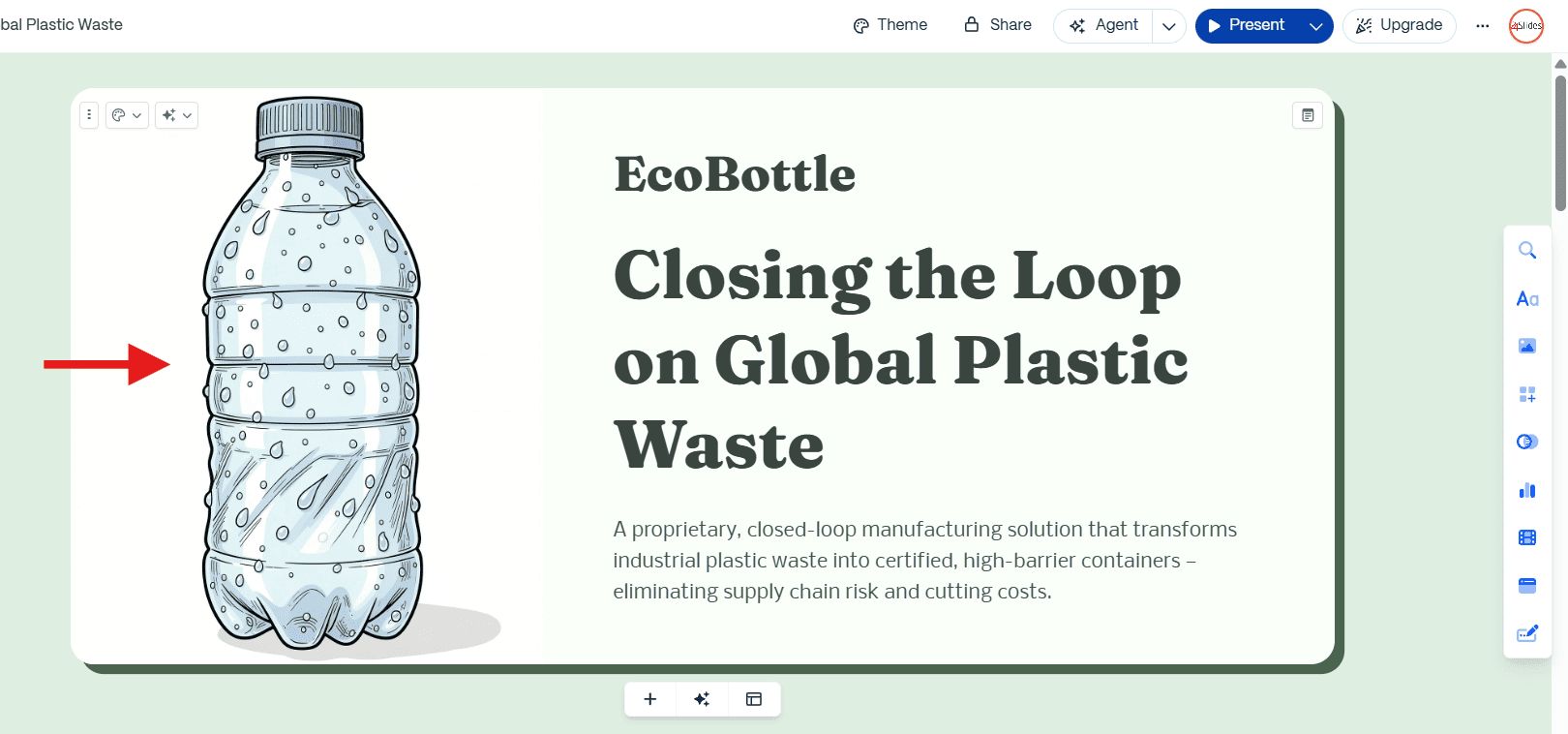The image size is (1568, 734).
Task: Expand the card AI edit dropdown
Action: [177, 115]
